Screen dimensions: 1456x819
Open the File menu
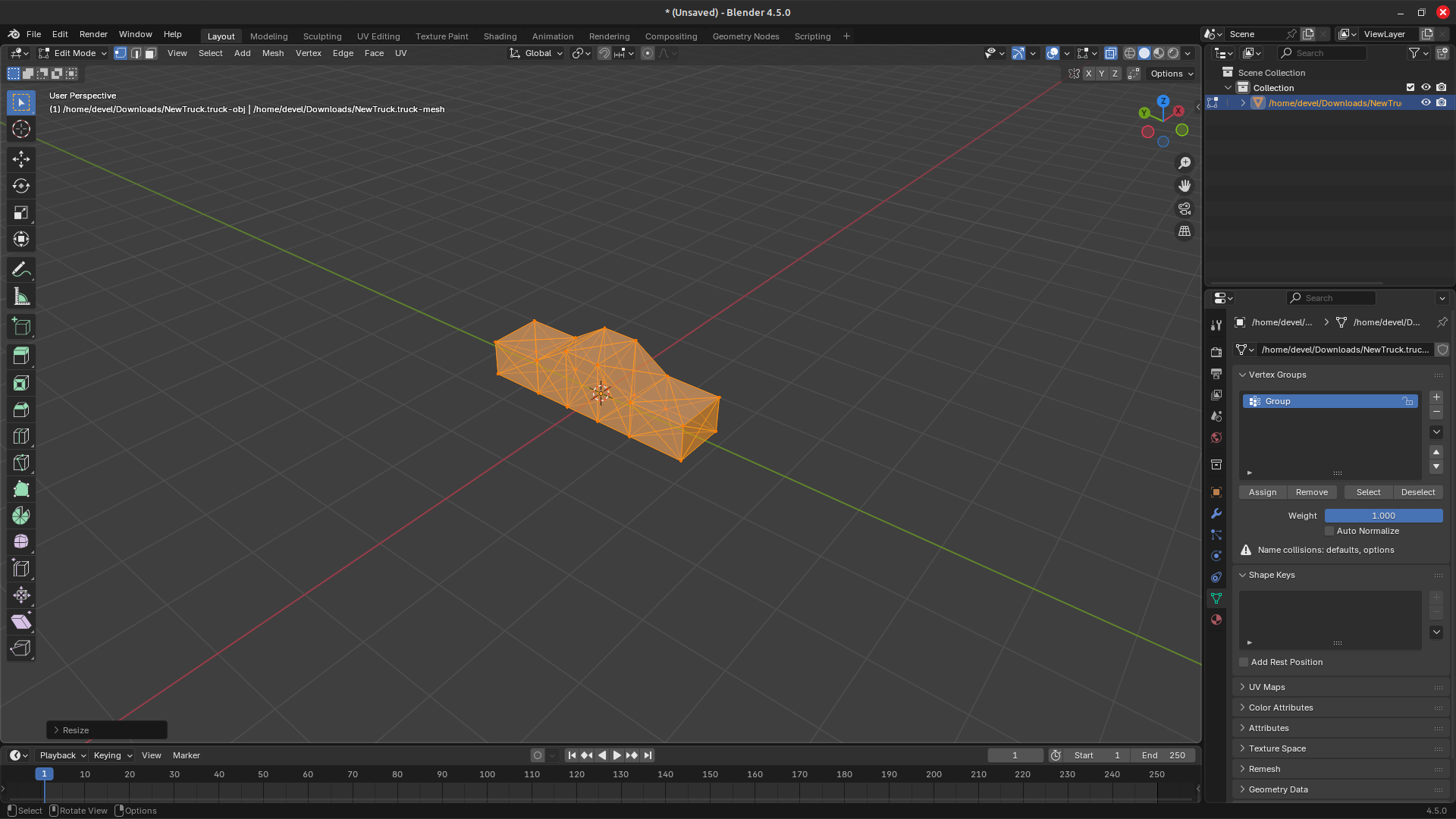click(33, 34)
